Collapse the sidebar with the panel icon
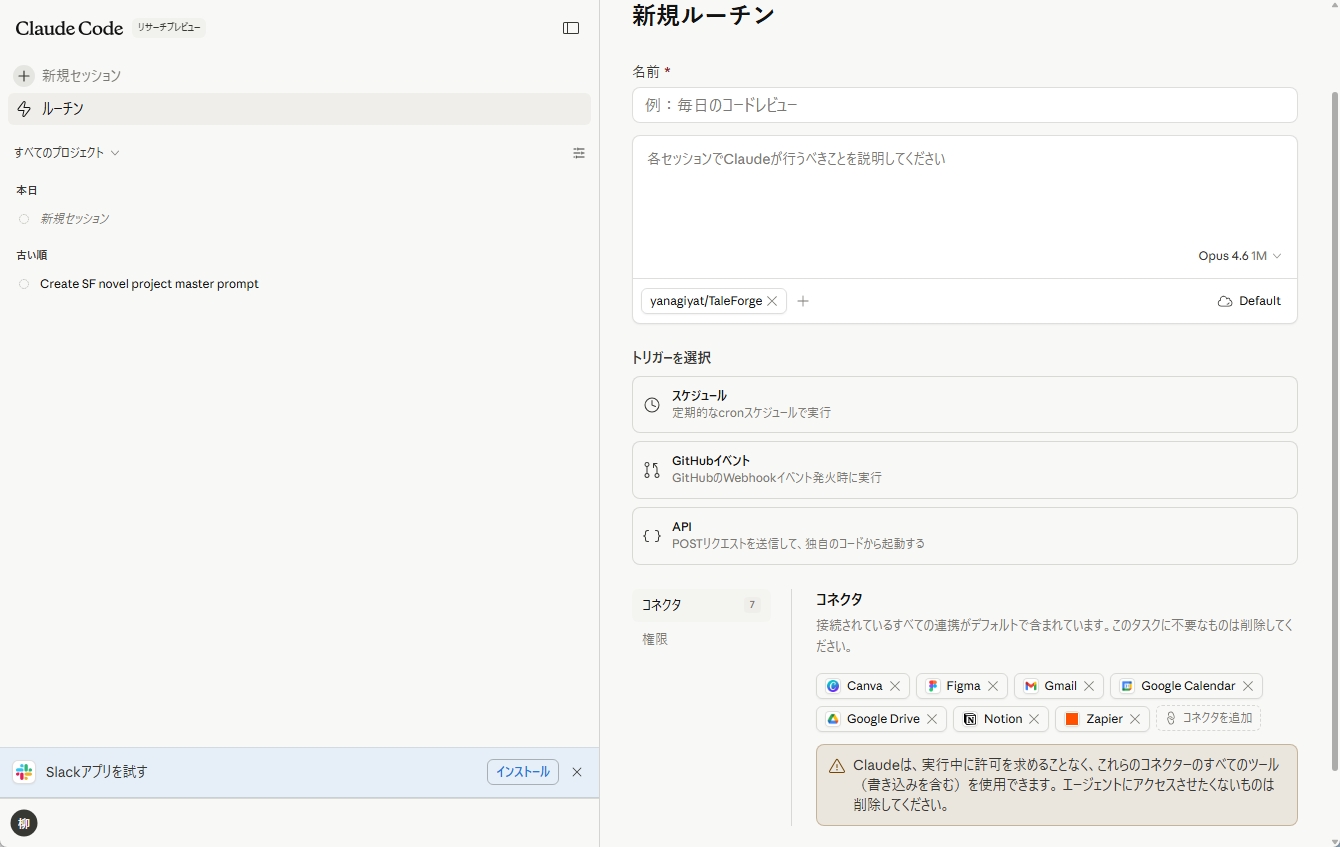 point(570,28)
